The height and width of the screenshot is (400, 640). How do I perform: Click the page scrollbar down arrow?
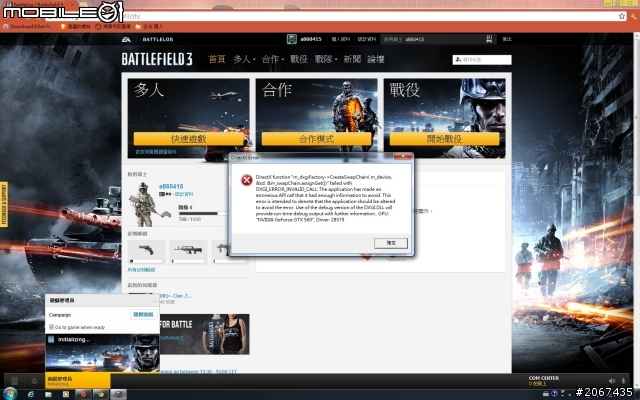pos(636,384)
